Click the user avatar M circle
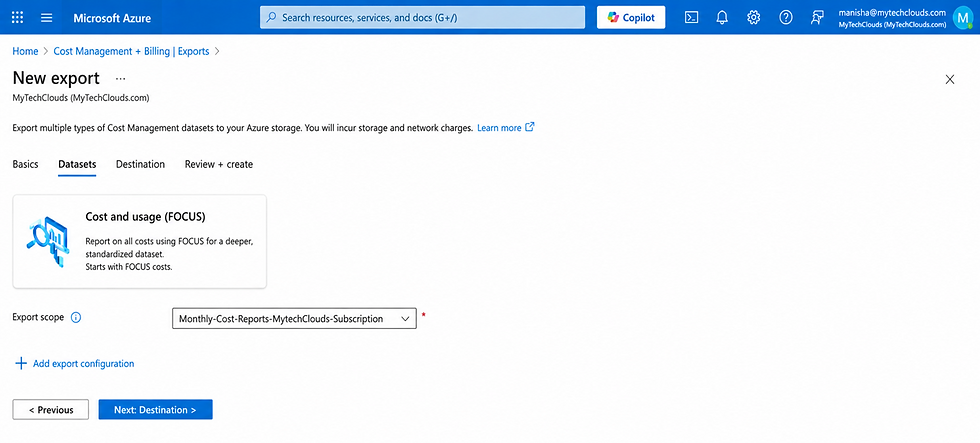This screenshot has width=980, height=443. 963,17
